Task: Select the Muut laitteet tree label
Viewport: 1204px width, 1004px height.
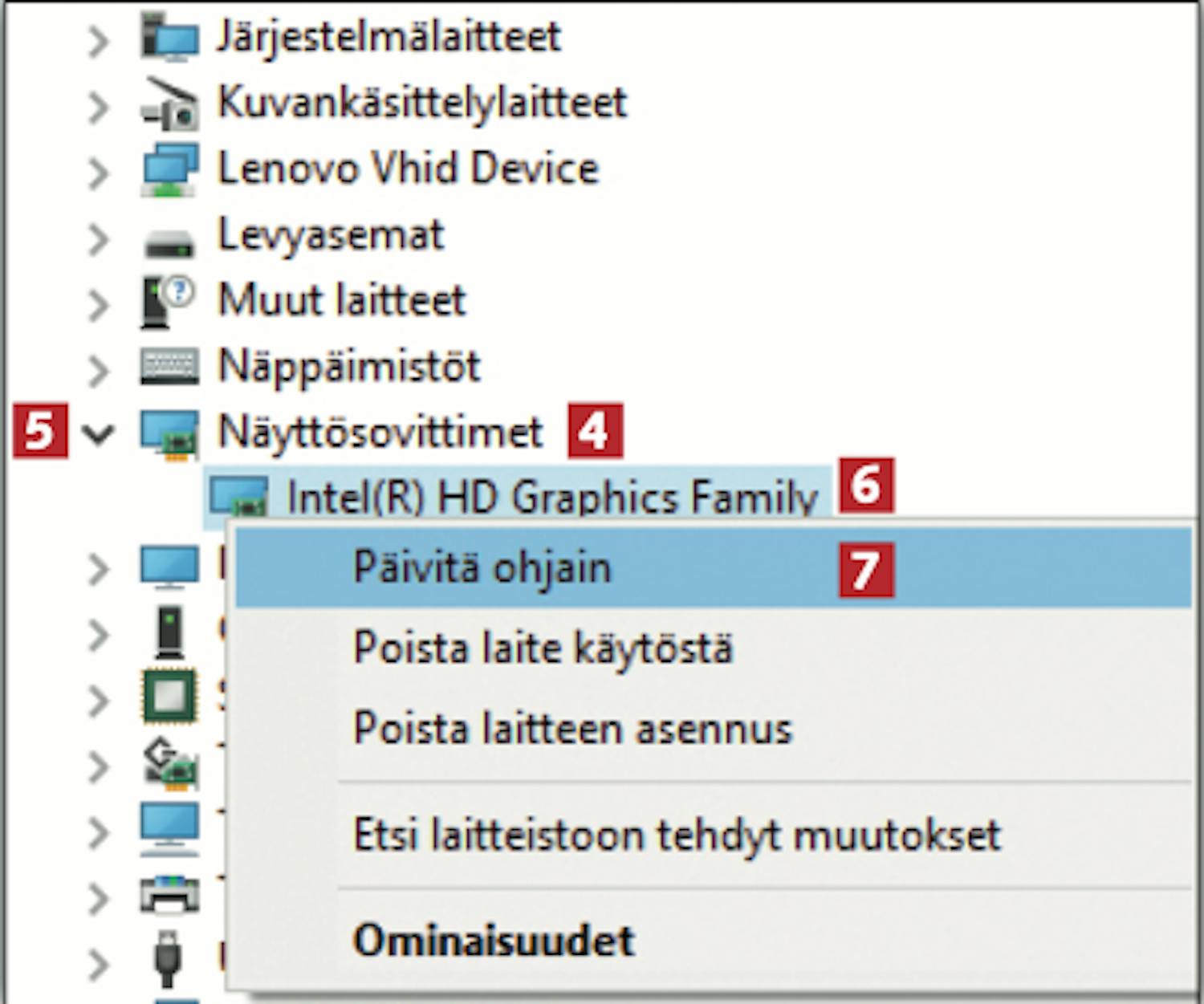Action: [x=342, y=301]
